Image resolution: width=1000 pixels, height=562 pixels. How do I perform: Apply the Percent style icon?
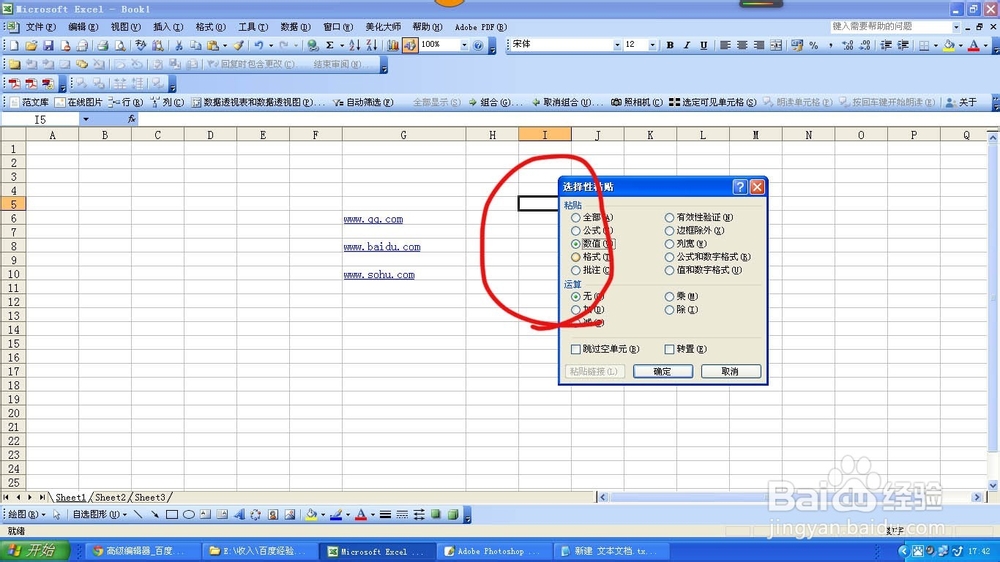pyautogui.click(x=814, y=45)
